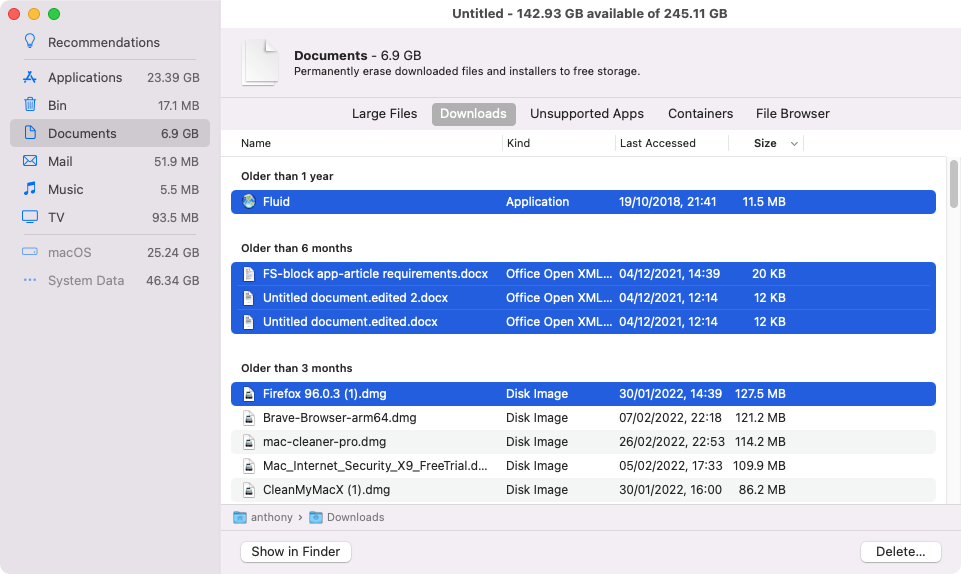Select Applications 23.39 GB in sidebar
Viewport: 961px width, 574px height.
[110, 77]
